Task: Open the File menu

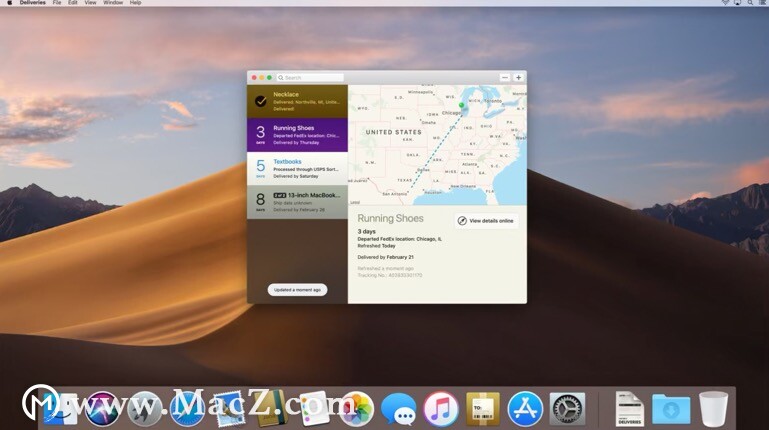Action: pyautogui.click(x=57, y=2)
